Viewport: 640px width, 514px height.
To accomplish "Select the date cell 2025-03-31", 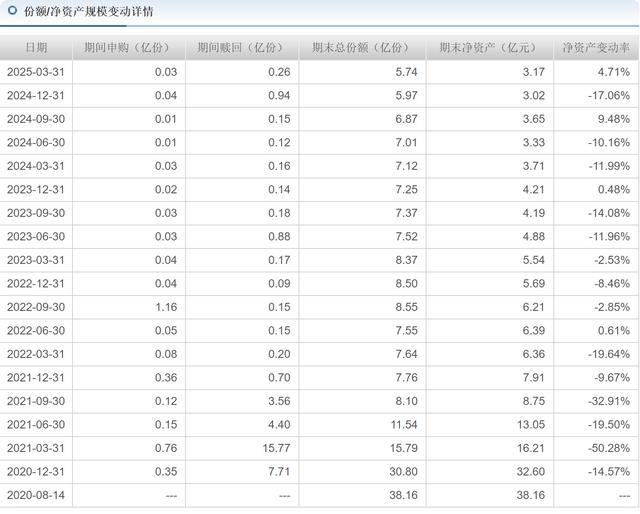I will tap(36, 72).
